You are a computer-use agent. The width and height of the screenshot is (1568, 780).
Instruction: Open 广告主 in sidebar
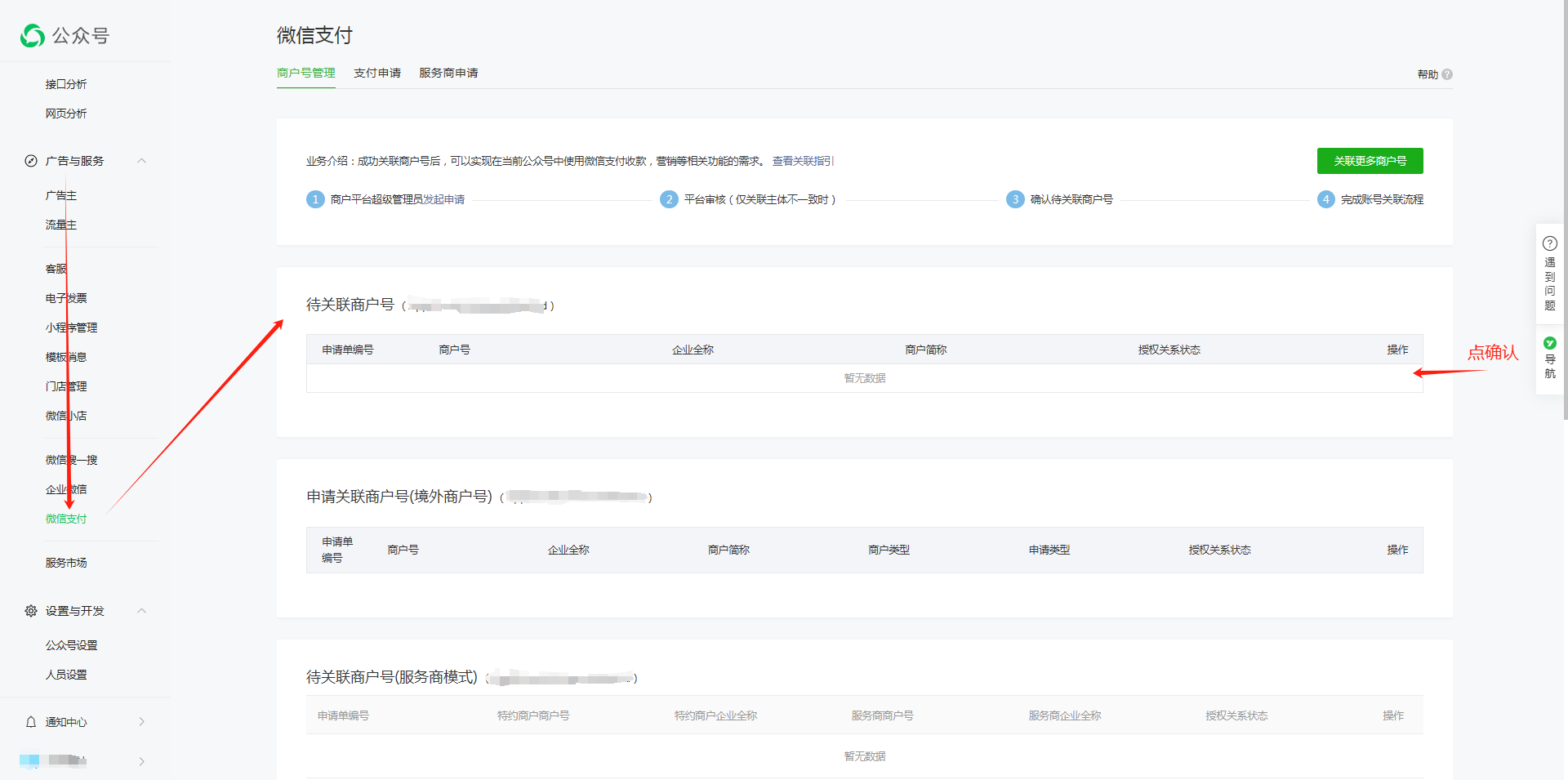pos(61,195)
